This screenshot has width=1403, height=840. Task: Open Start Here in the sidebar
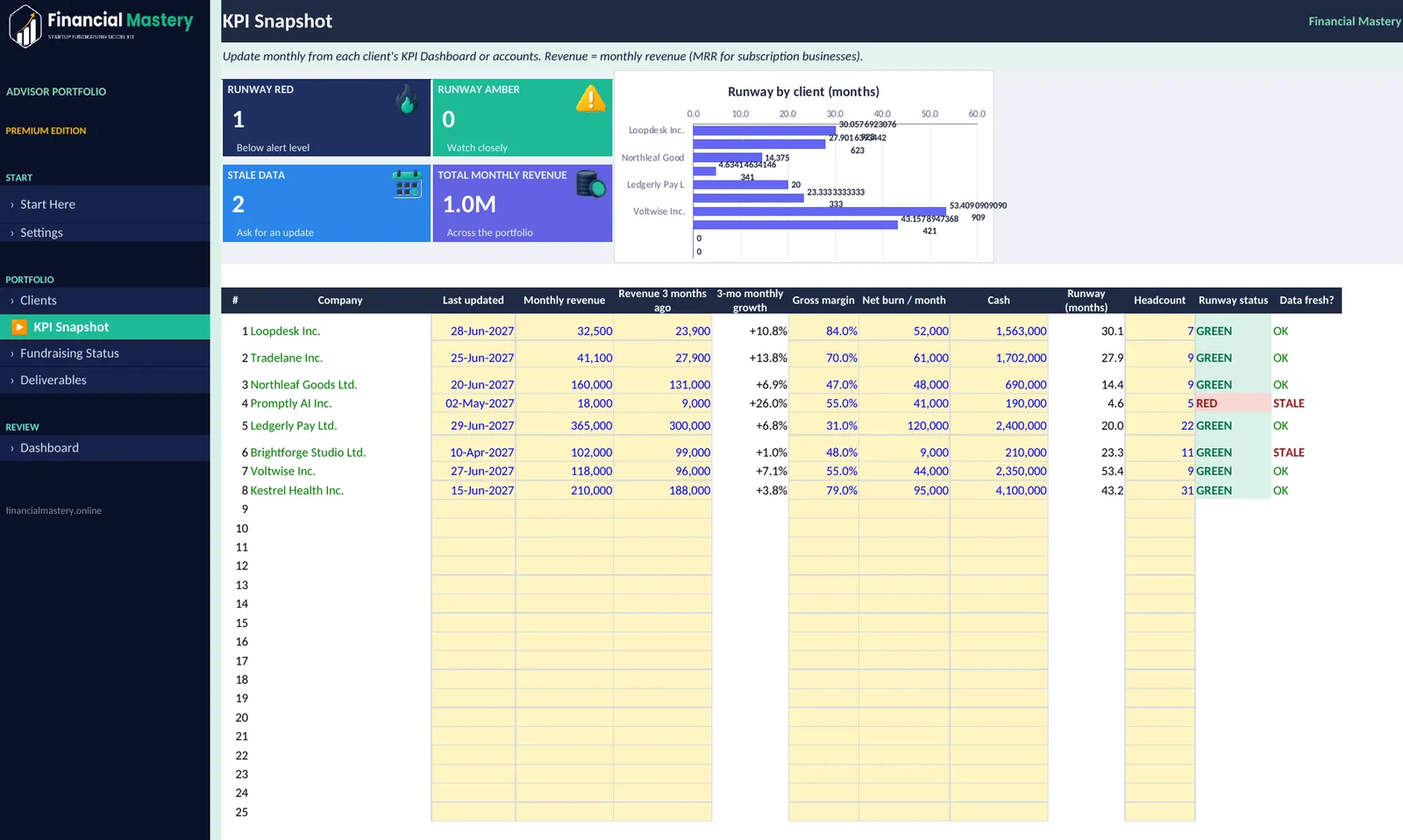[x=105, y=204]
